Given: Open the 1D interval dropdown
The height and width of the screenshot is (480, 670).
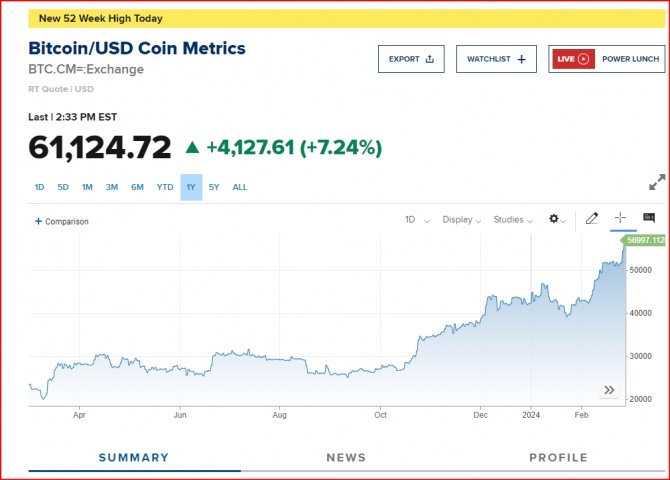Looking at the screenshot, I should (x=417, y=220).
